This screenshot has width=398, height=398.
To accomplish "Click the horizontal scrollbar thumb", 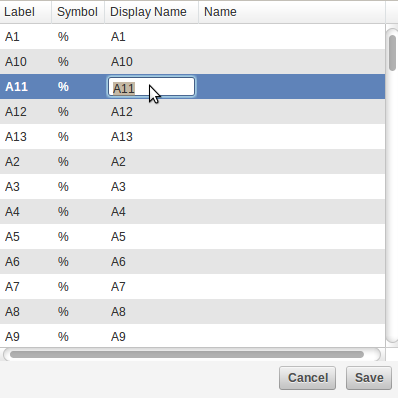I will (187, 354).
